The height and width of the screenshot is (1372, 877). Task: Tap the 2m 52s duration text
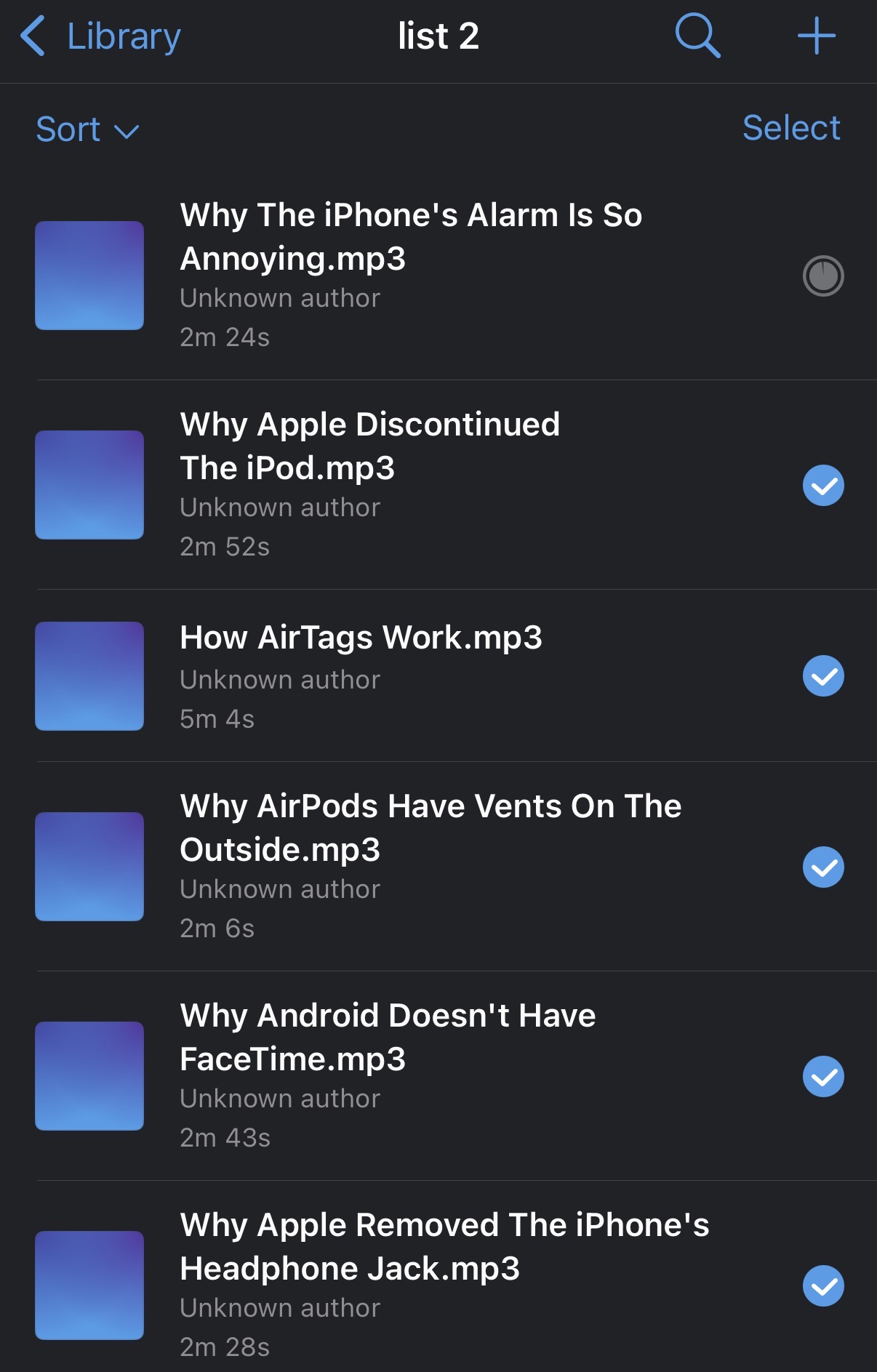point(225,547)
